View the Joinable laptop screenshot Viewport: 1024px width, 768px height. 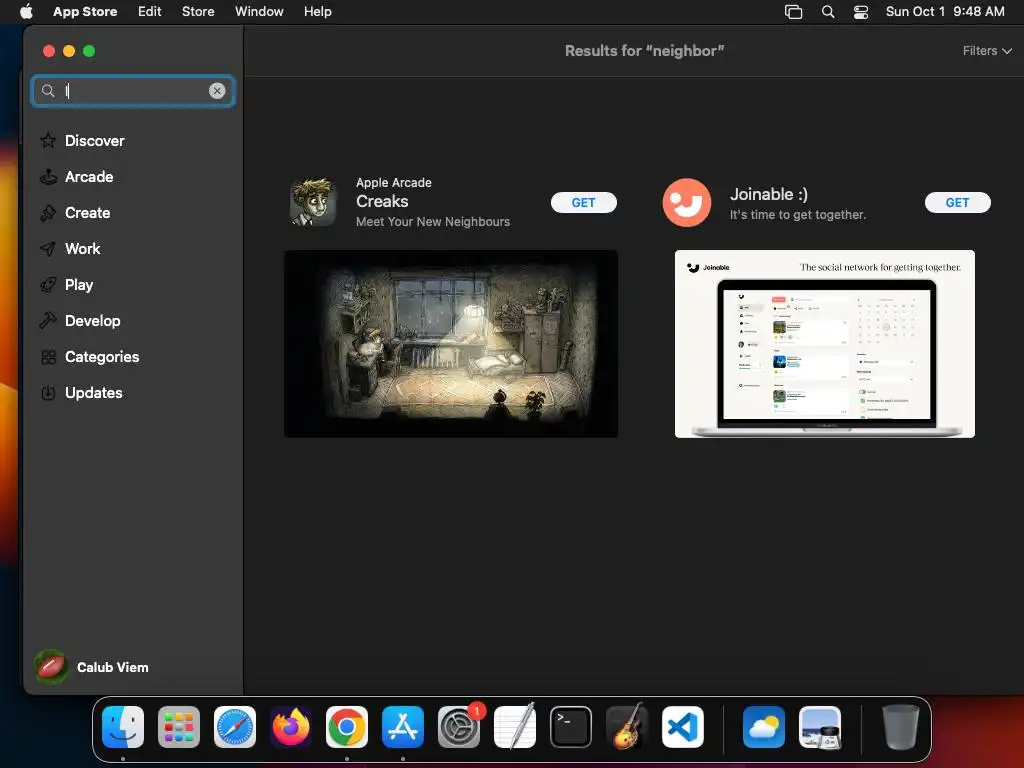pos(824,344)
